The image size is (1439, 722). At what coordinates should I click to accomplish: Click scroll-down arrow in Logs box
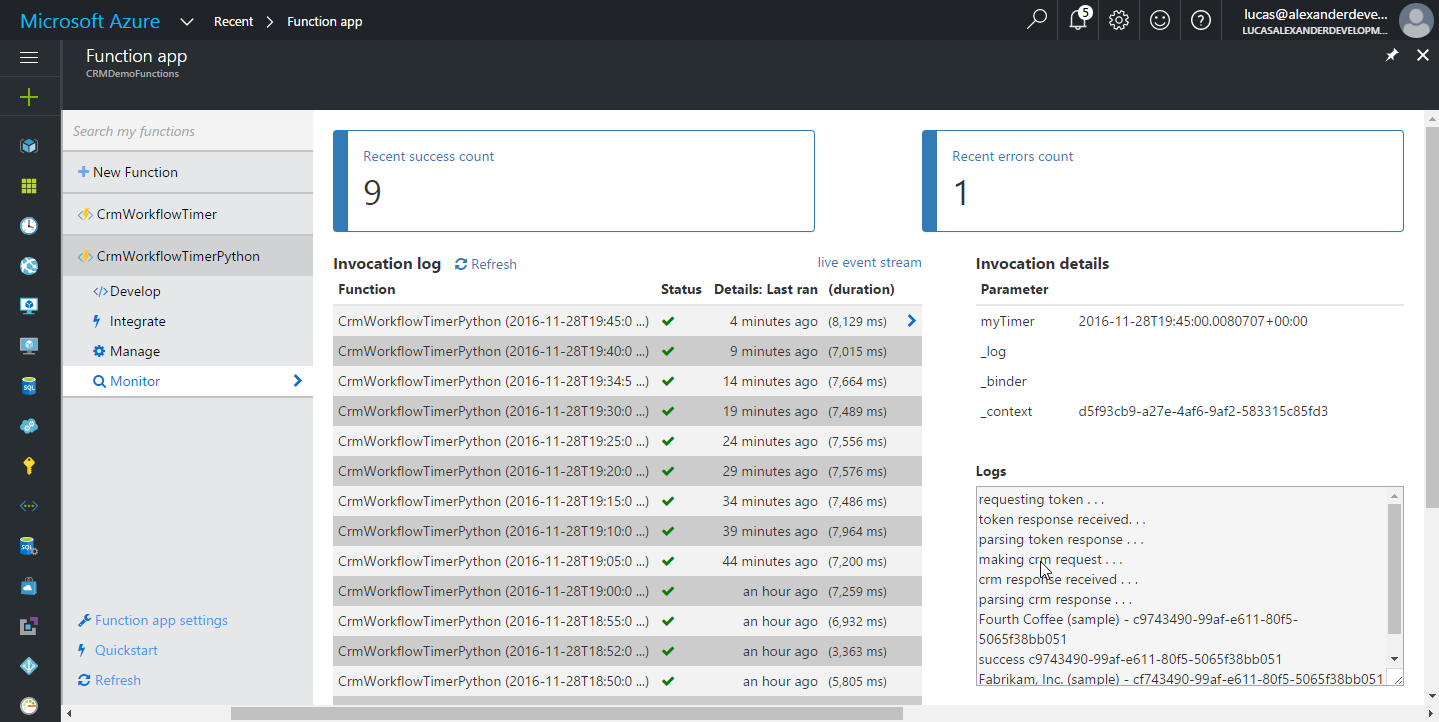point(1394,659)
